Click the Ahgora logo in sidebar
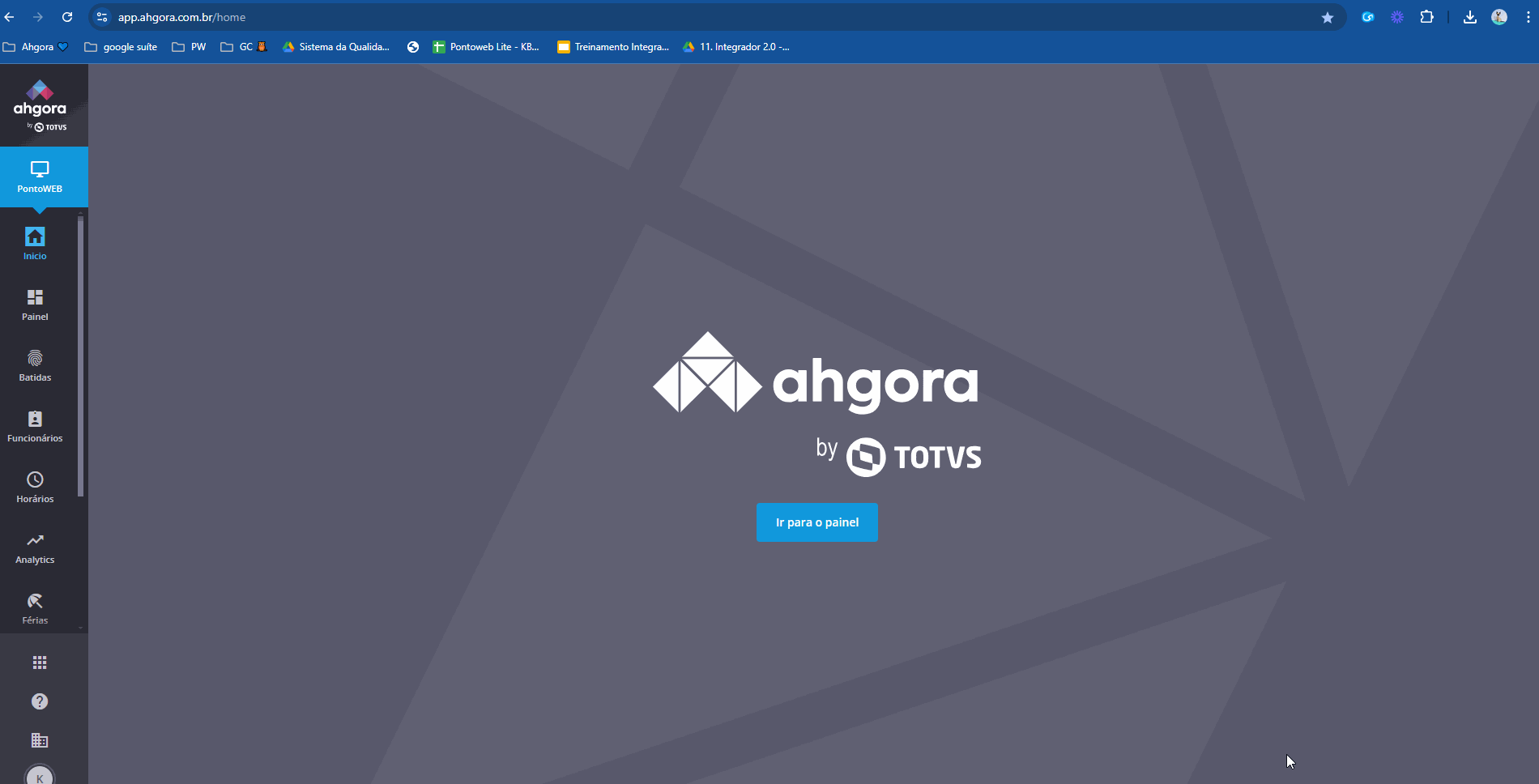The height and width of the screenshot is (784, 1539). [40, 106]
